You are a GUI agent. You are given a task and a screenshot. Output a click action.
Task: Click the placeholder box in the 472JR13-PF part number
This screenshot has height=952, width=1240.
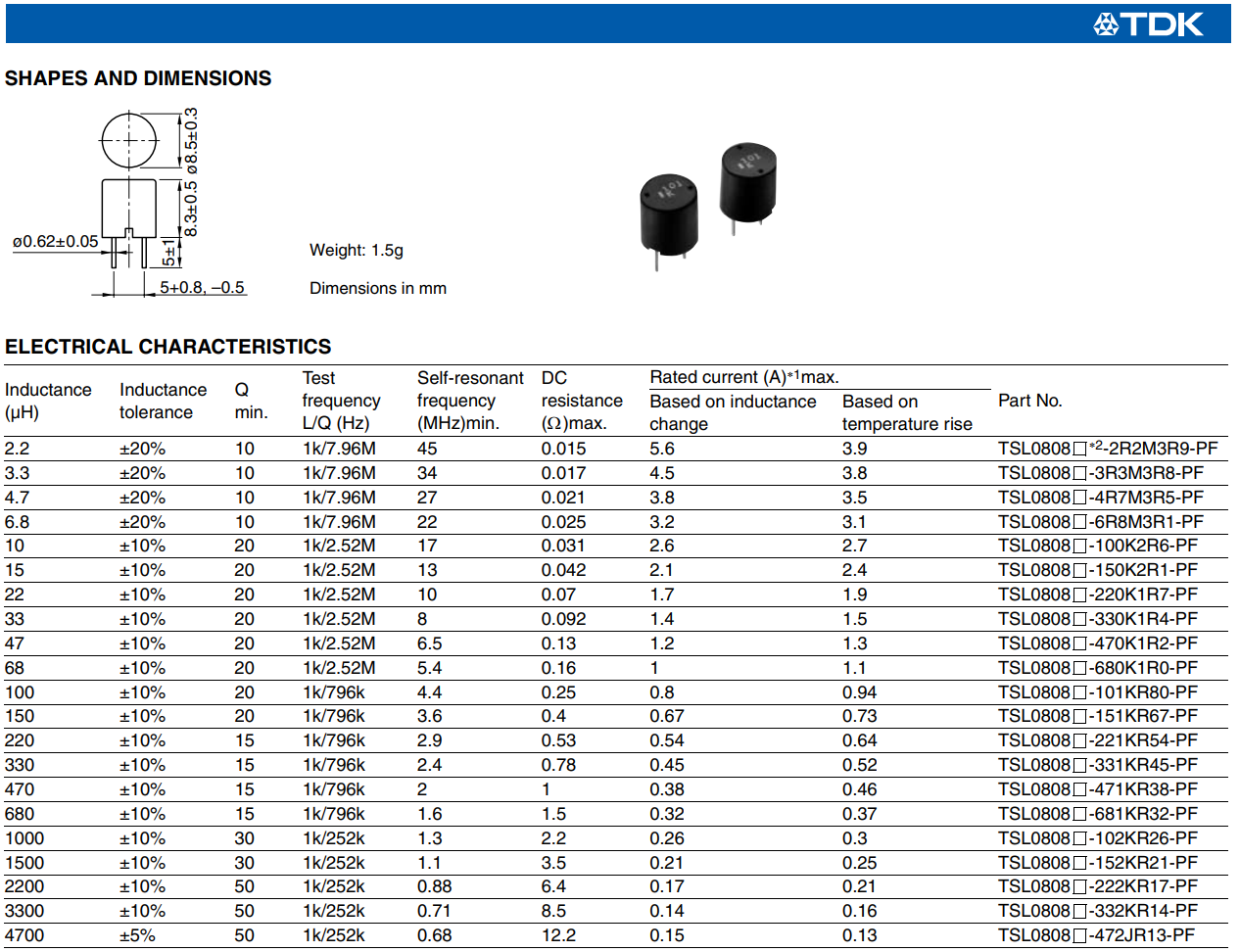(1079, 936)
